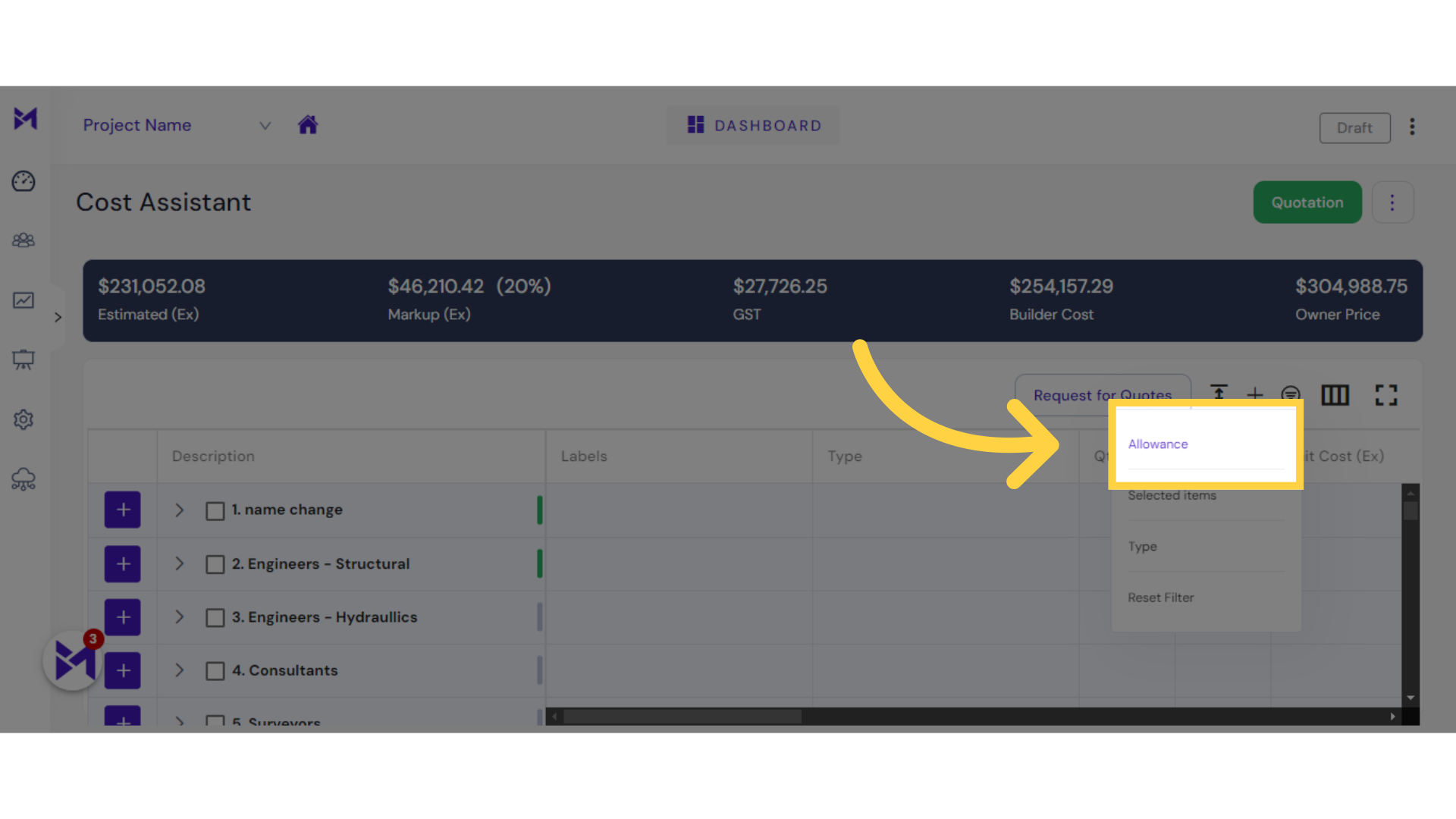The height and width of the screenshot is (819, 1456).
Task: Click the $231,052.08 Estimated value
Action: [x=152, y=287]
